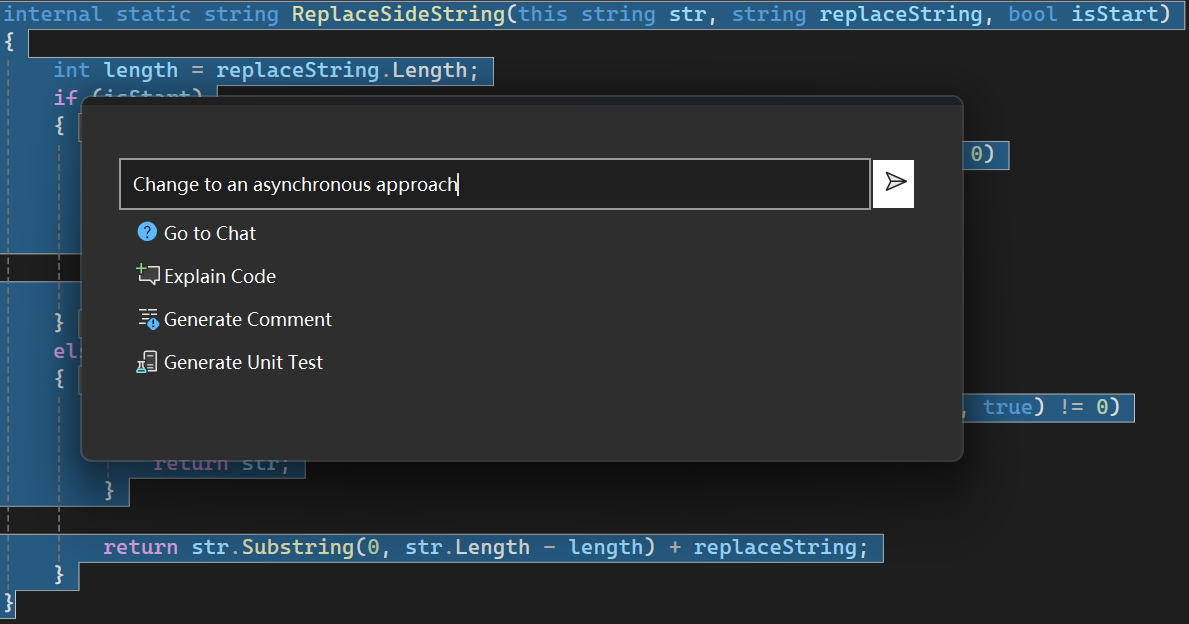Choose Generate Unit Test from the list

click(243, 362)
